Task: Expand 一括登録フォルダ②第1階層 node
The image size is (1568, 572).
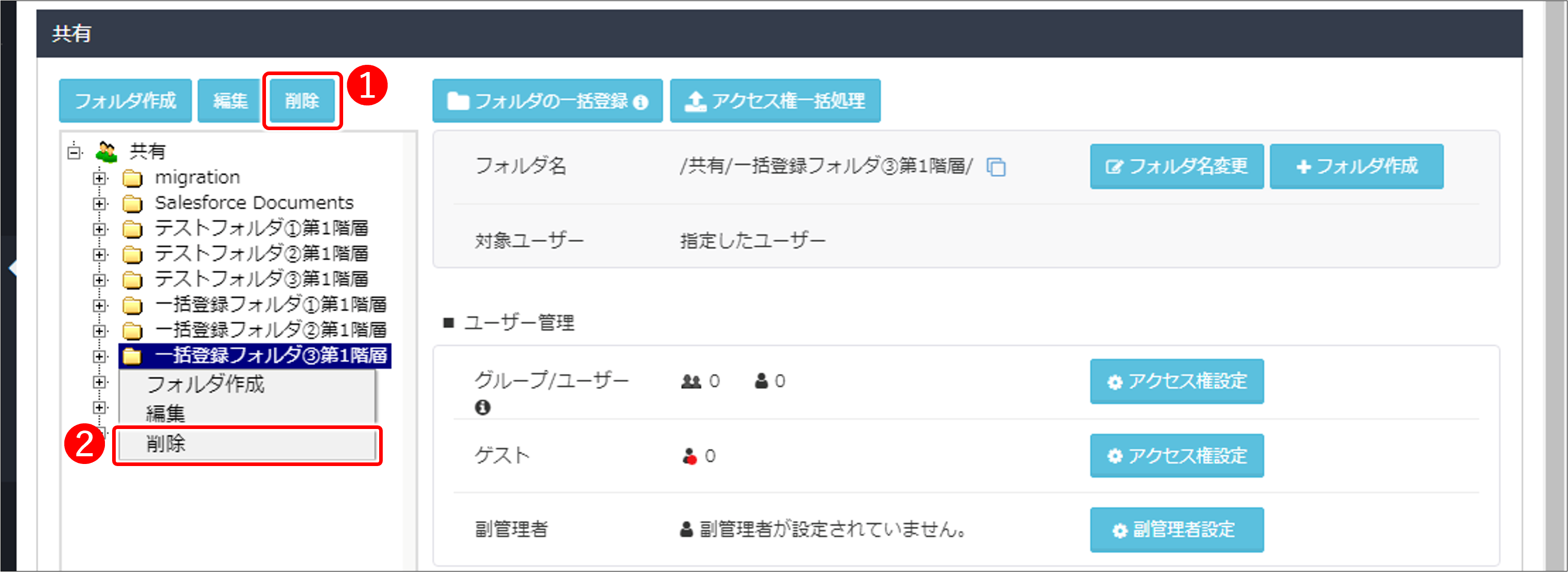Action: (99, 331)
